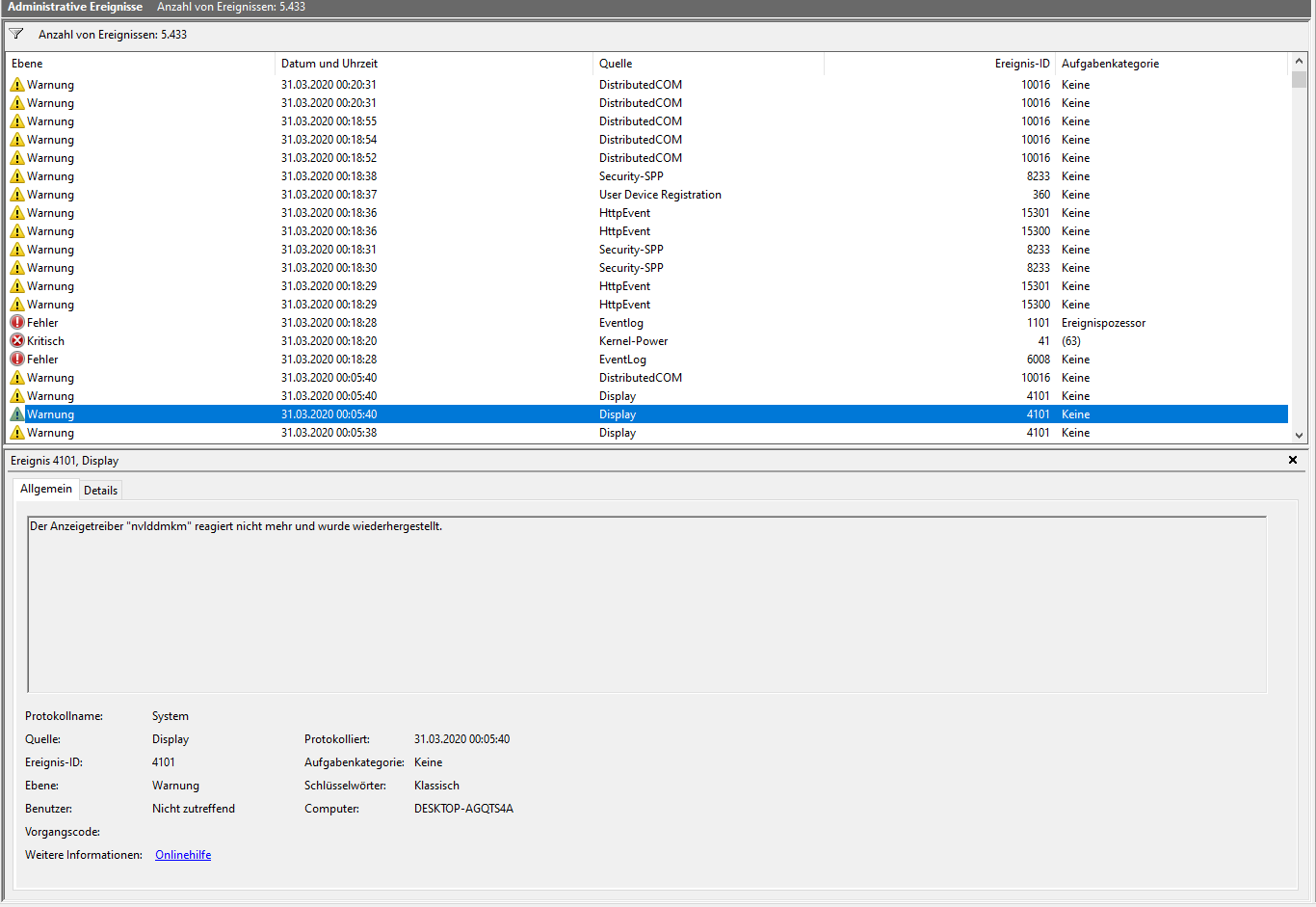Click inside the event description text box

coord(646,604)
